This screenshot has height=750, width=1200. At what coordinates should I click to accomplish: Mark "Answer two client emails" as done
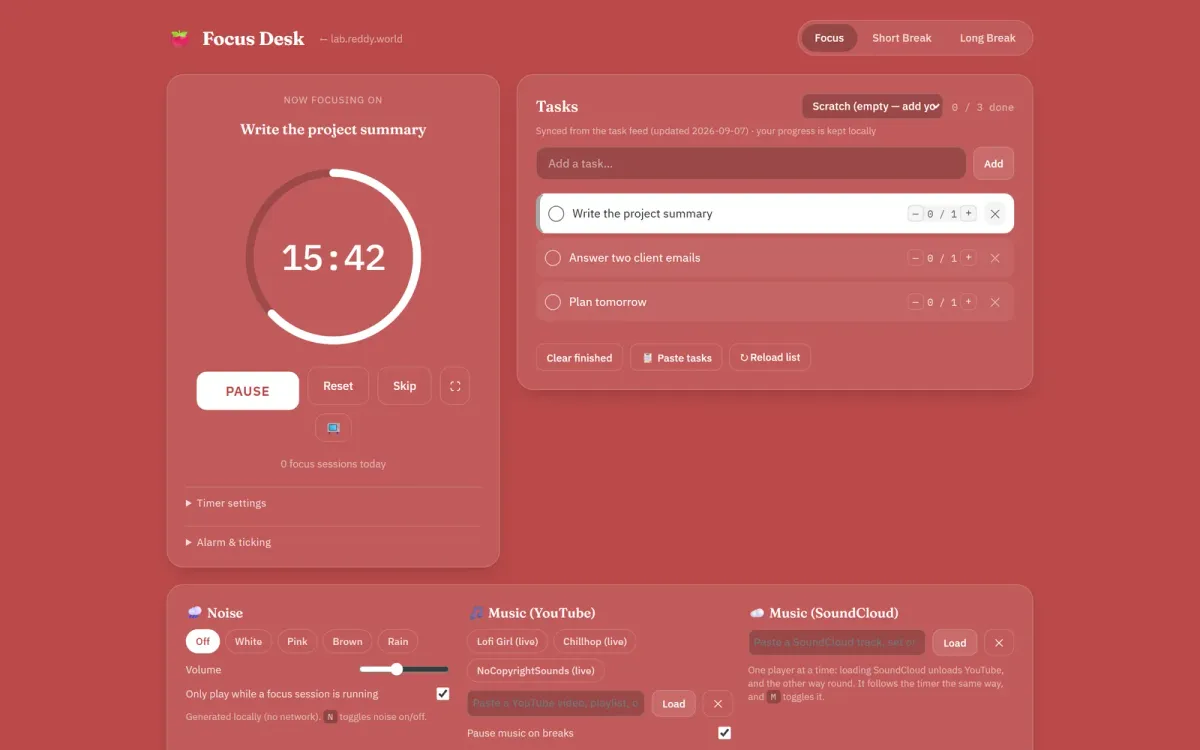[552, 258]
